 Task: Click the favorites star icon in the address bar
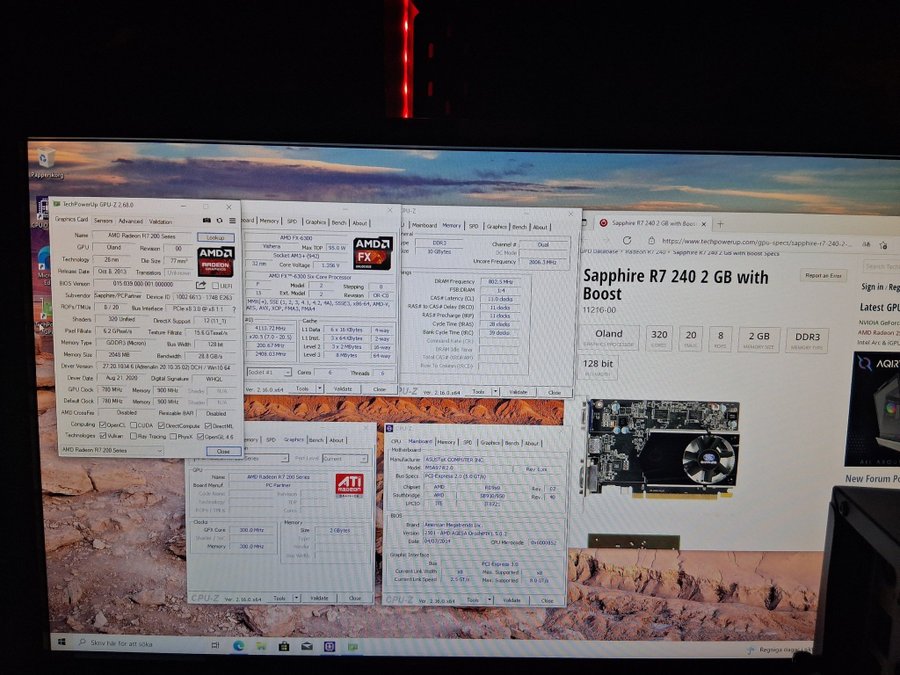pyautogui.click(x=883, y=245)
